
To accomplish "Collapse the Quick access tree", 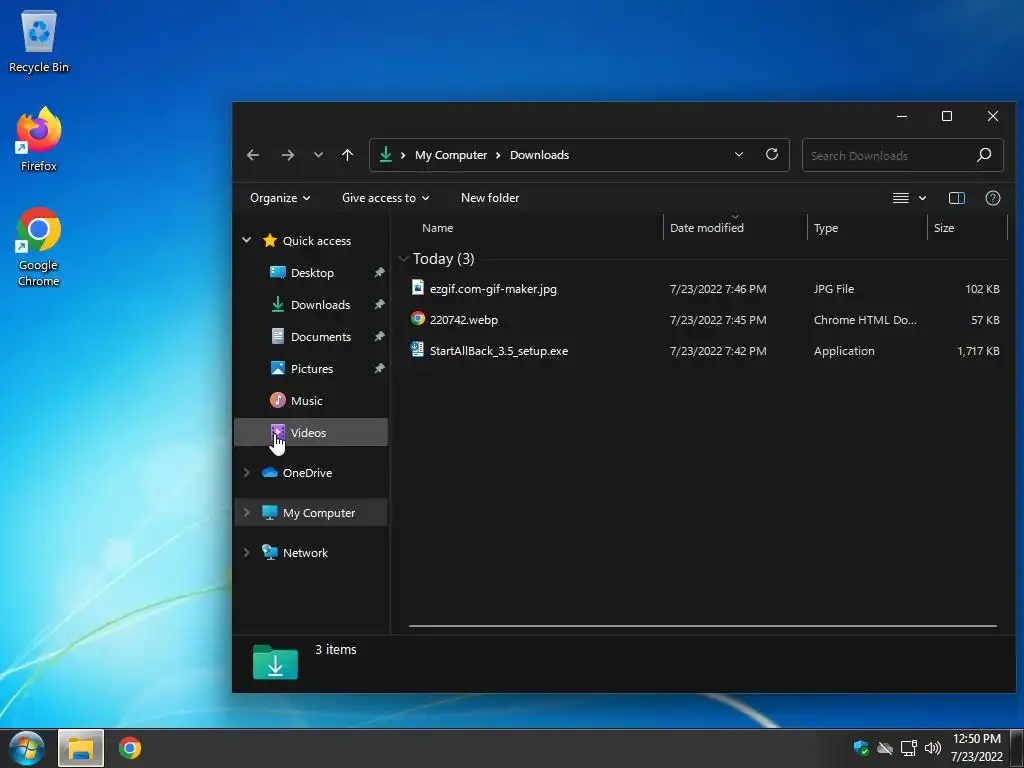I will [x=246, y=240].
